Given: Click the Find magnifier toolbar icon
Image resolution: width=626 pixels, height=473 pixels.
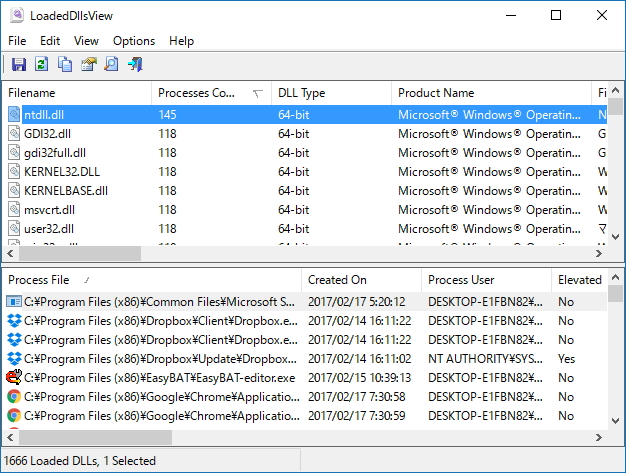Looking at the screenshot, I should click(111, 65).
